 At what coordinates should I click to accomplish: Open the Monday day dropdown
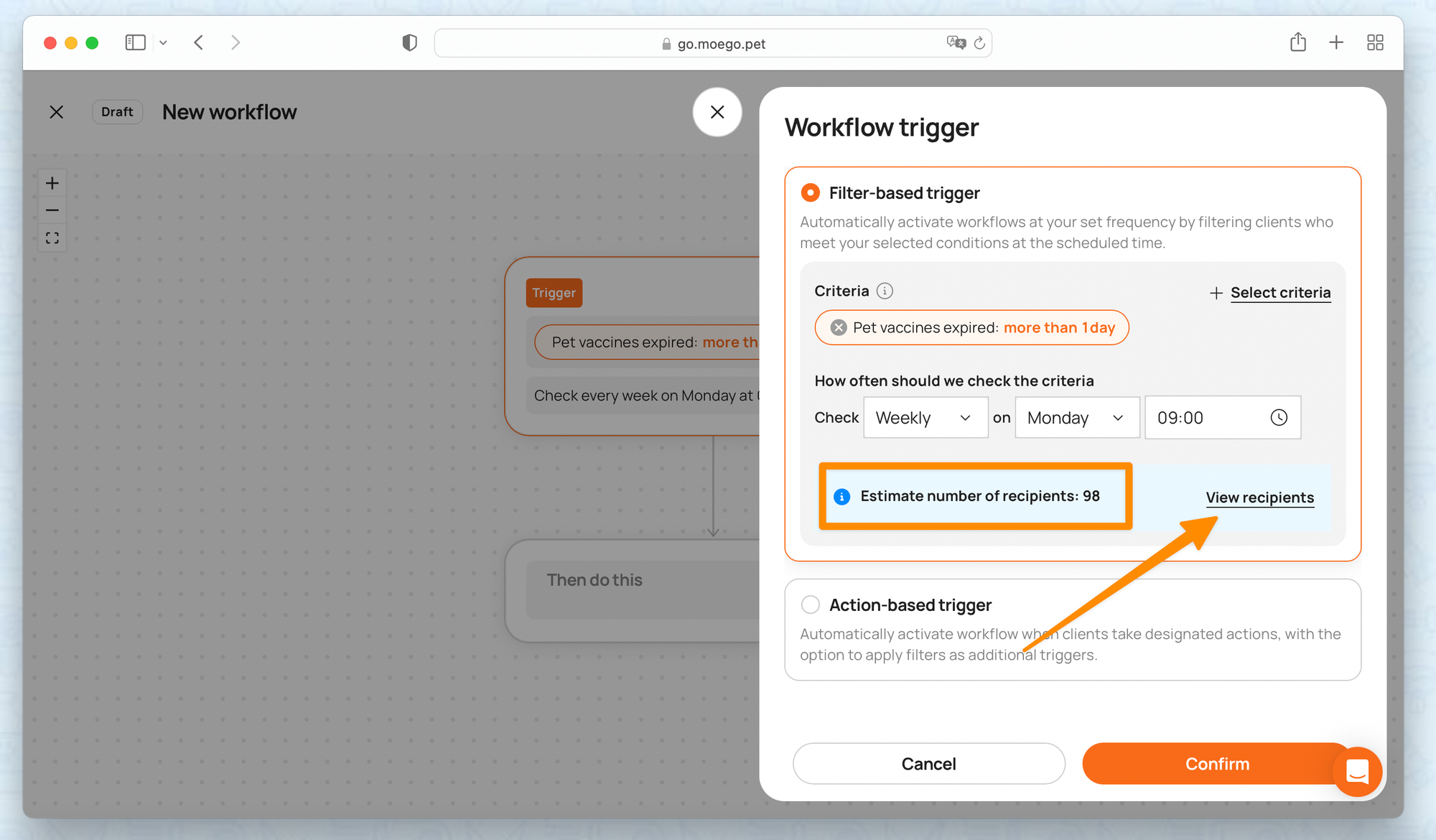coord(1076,418)
